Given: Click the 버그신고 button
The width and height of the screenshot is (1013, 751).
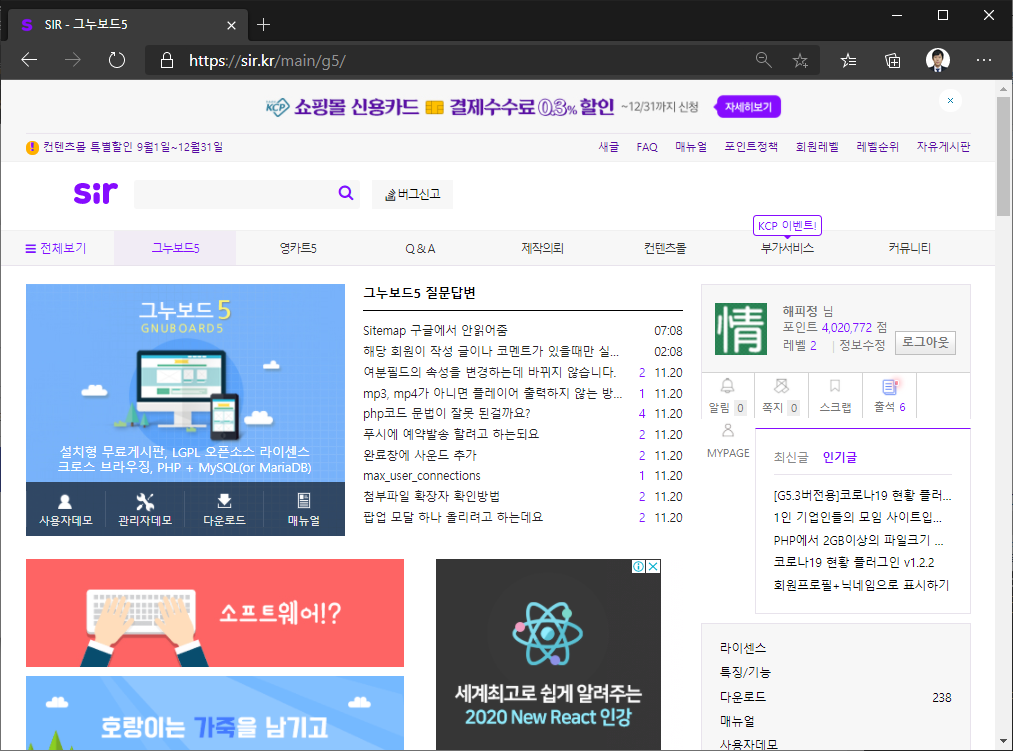Looking at the screenshot, I should pos(412,195).
